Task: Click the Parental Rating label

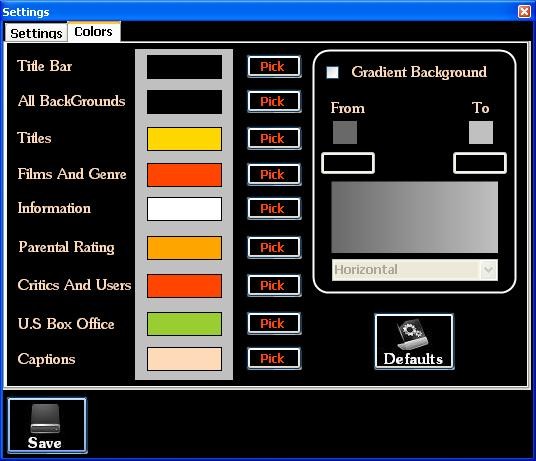Action: point(67,247)
